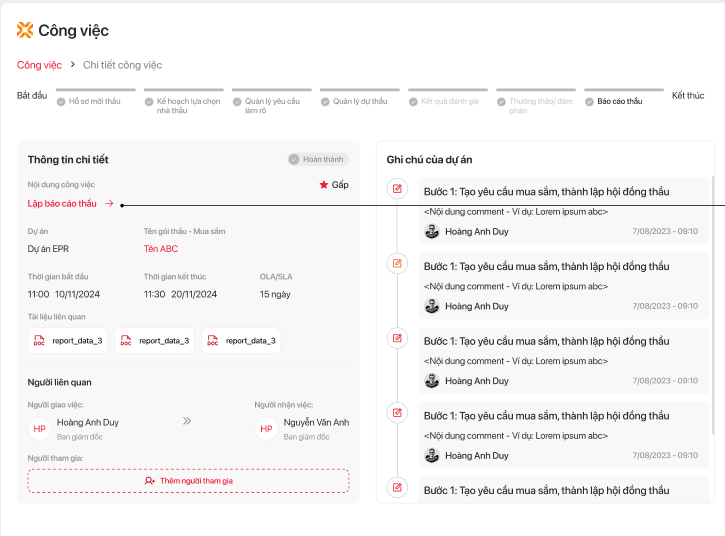This screenshot has width=725, height=536.
Task: Select the Quản lý dự thầu step
Action: tap(359, 101)
